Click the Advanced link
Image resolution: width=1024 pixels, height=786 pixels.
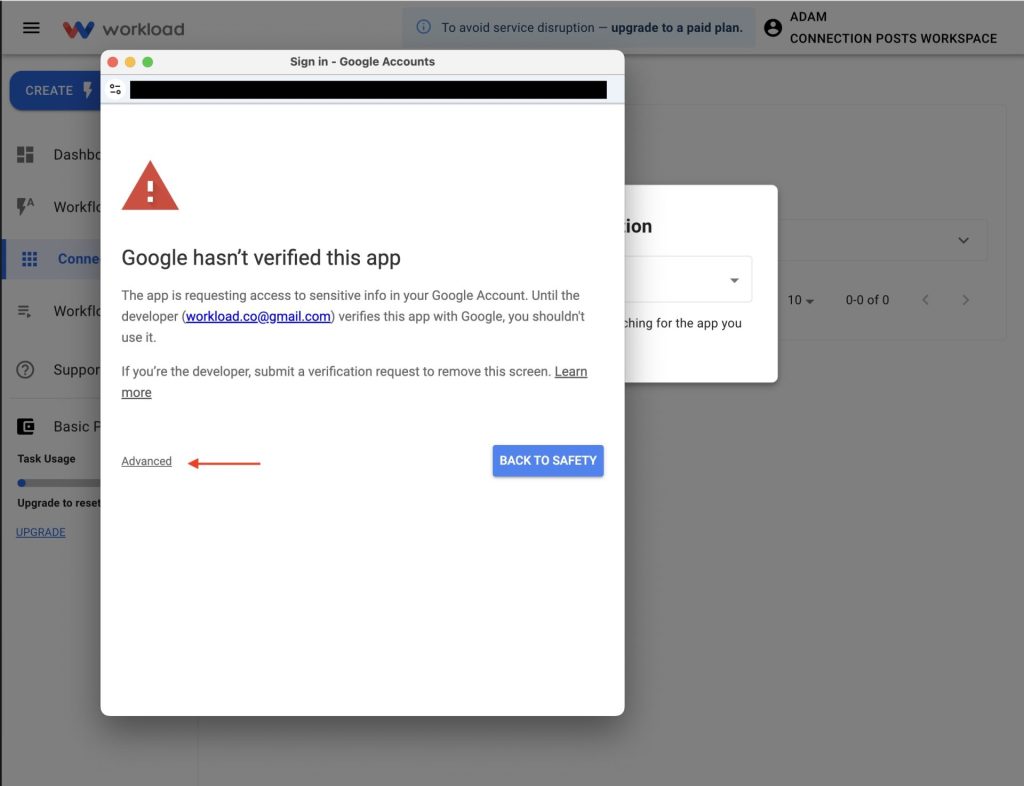tap(146, 462)
